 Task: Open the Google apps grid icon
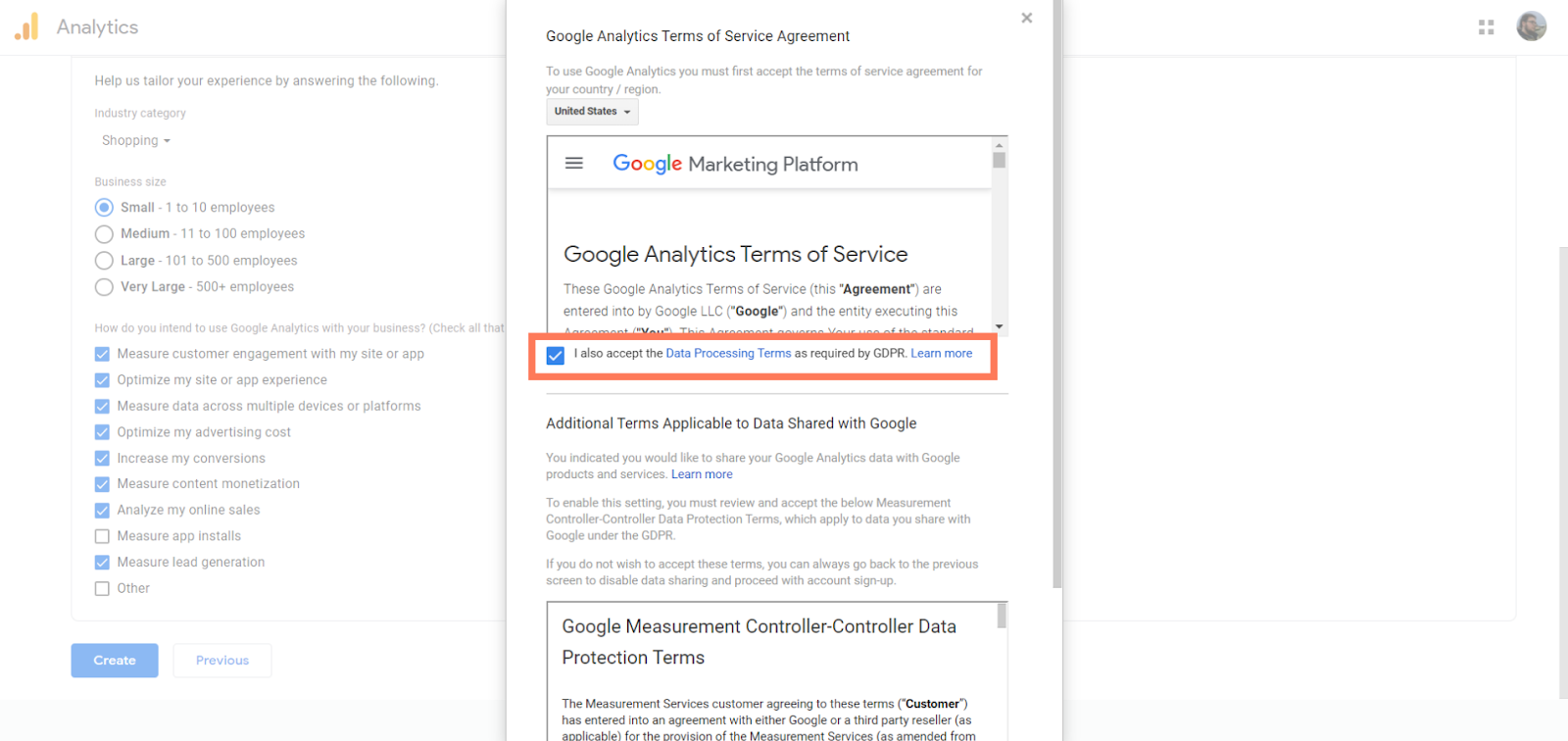point(1486,27)
